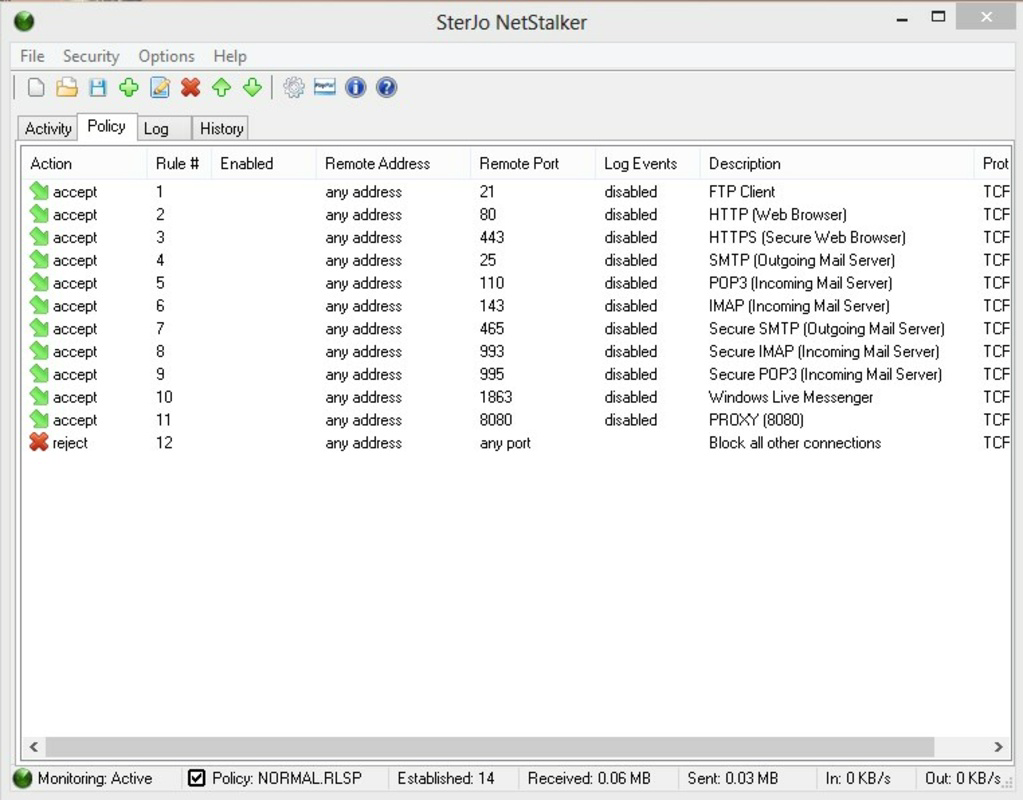Click the green application icon in title bar
The image size is (1023, 800).
pyautogui.click(x=24, y=21)
